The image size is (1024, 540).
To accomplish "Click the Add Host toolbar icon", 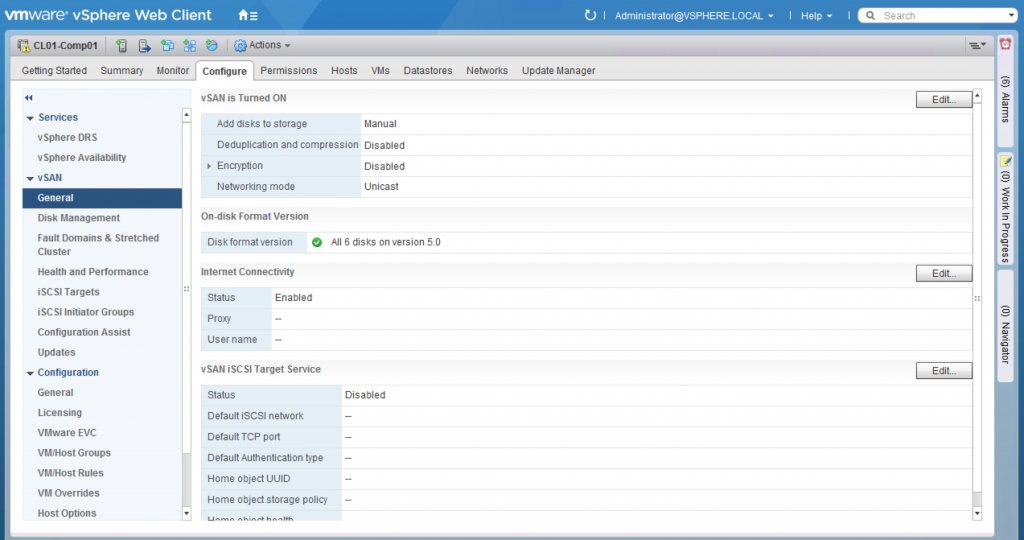I will [121, 46].
